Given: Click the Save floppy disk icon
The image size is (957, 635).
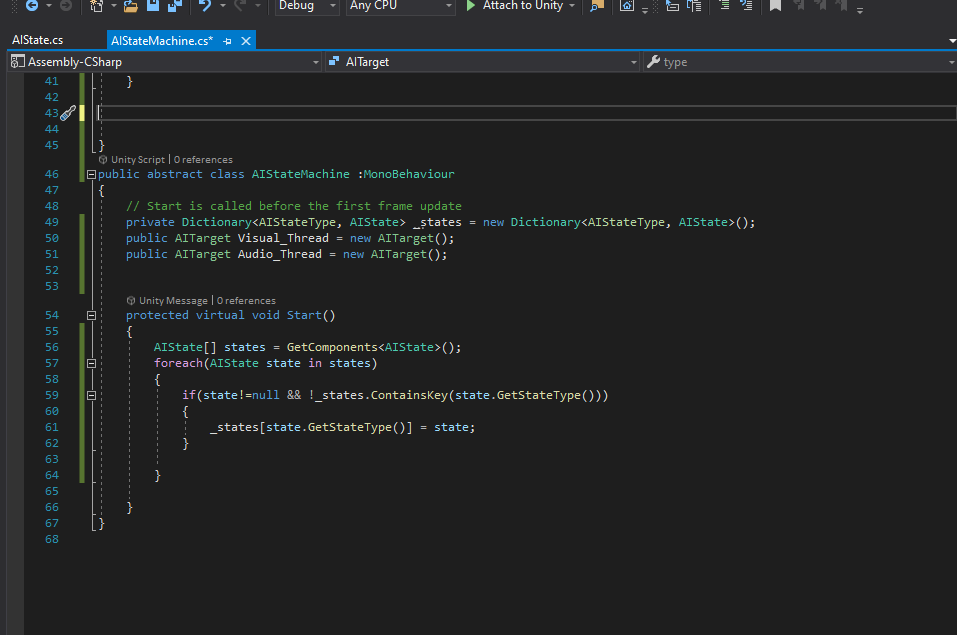Looking at the screenshot, I should [153, 5].
